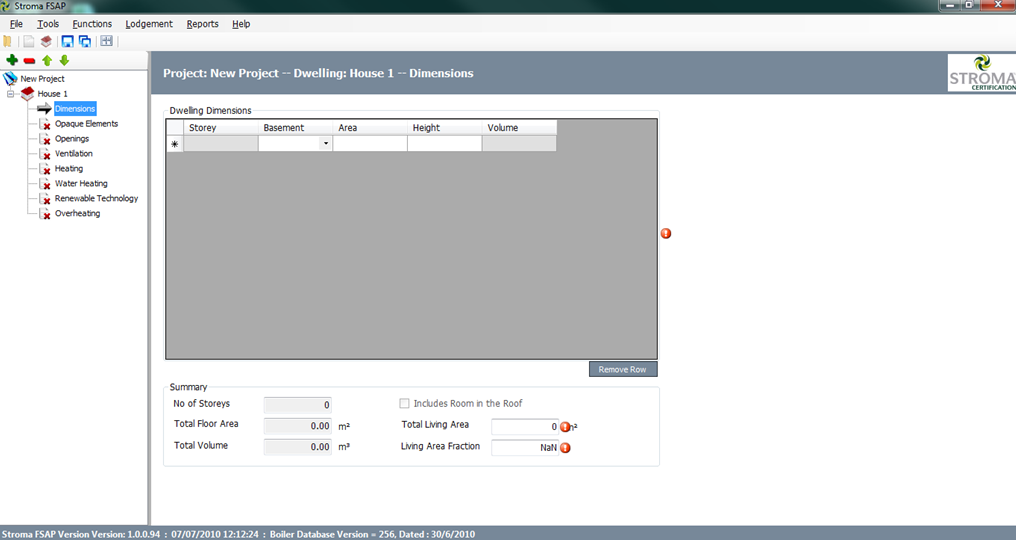Select Water Heating in the tree

coord(81,183)
